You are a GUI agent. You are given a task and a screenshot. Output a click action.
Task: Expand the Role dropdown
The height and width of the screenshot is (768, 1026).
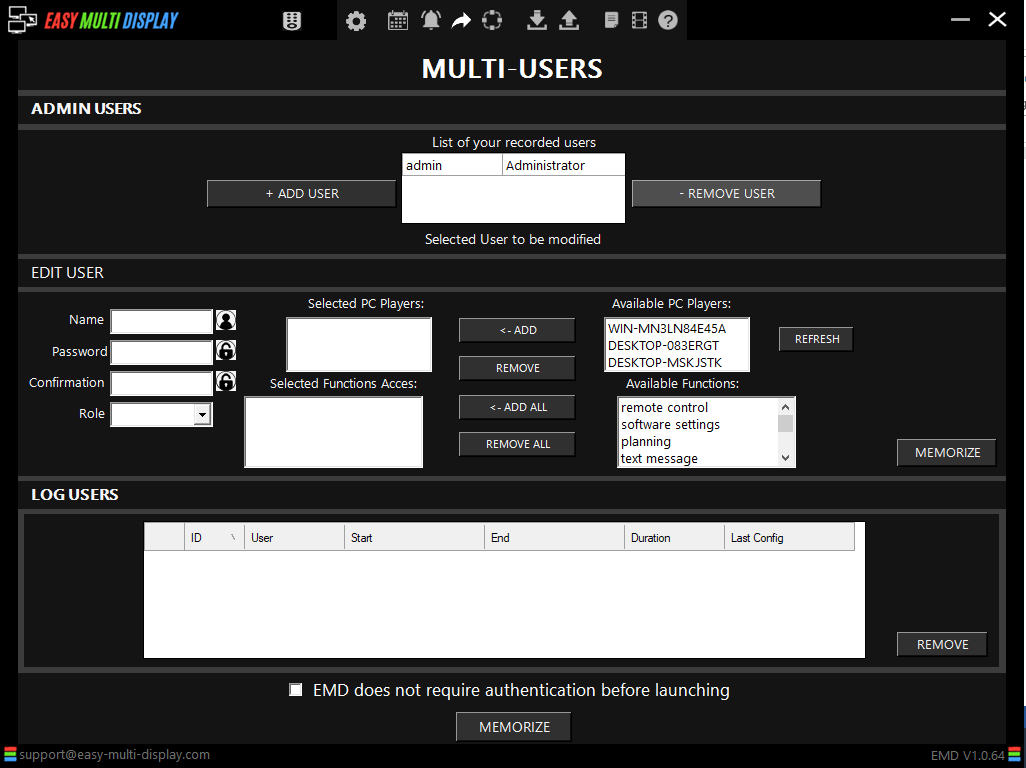202,415
